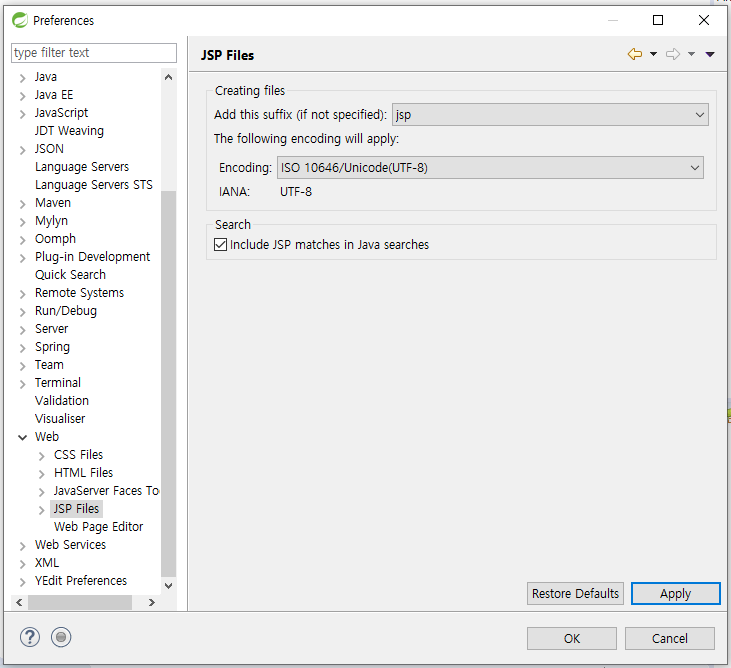
Task: Select the Spring preference item
Action: pyautogui.click(x=52, y=347)
